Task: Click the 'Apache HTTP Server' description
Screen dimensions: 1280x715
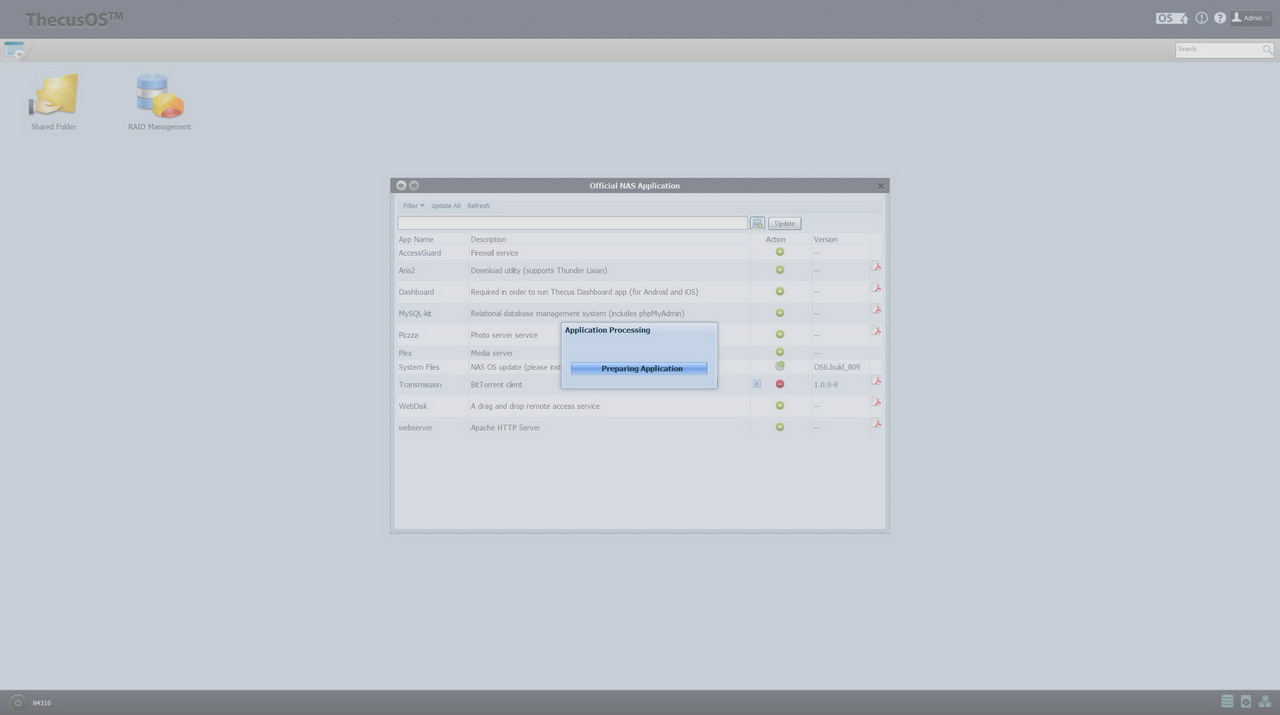Action: point(505,428)
